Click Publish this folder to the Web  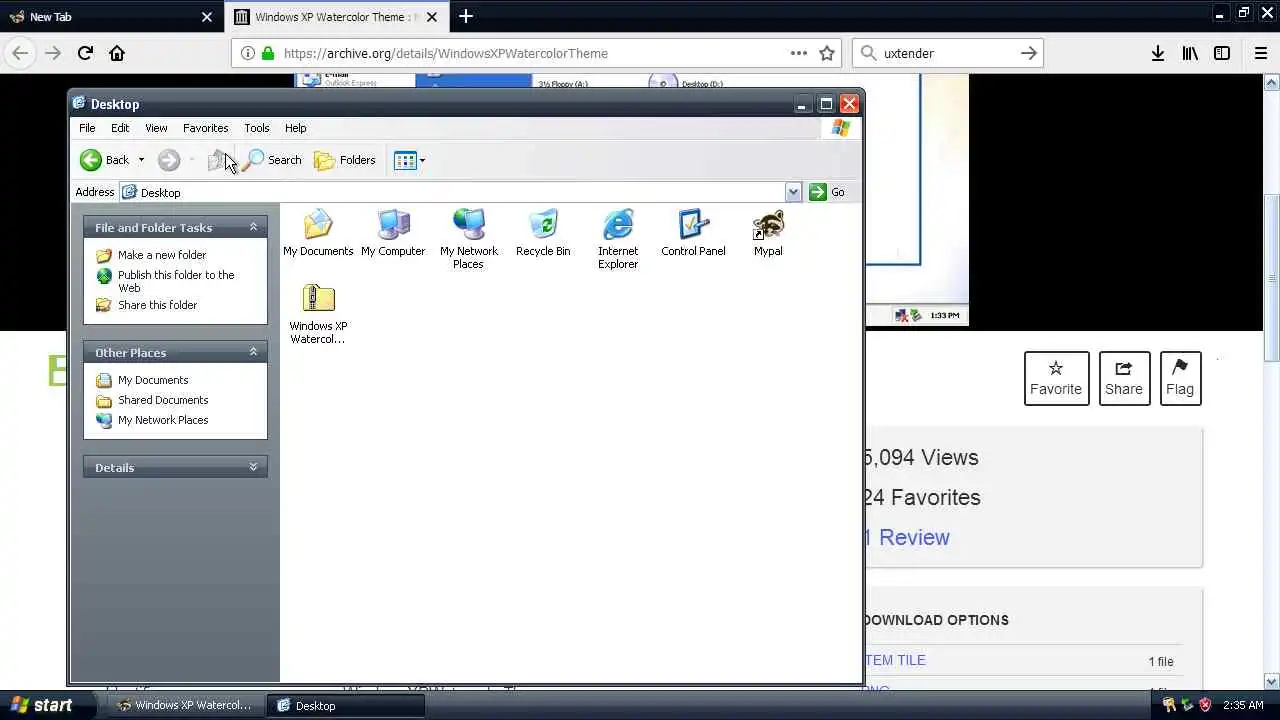(x=165, y=281)
